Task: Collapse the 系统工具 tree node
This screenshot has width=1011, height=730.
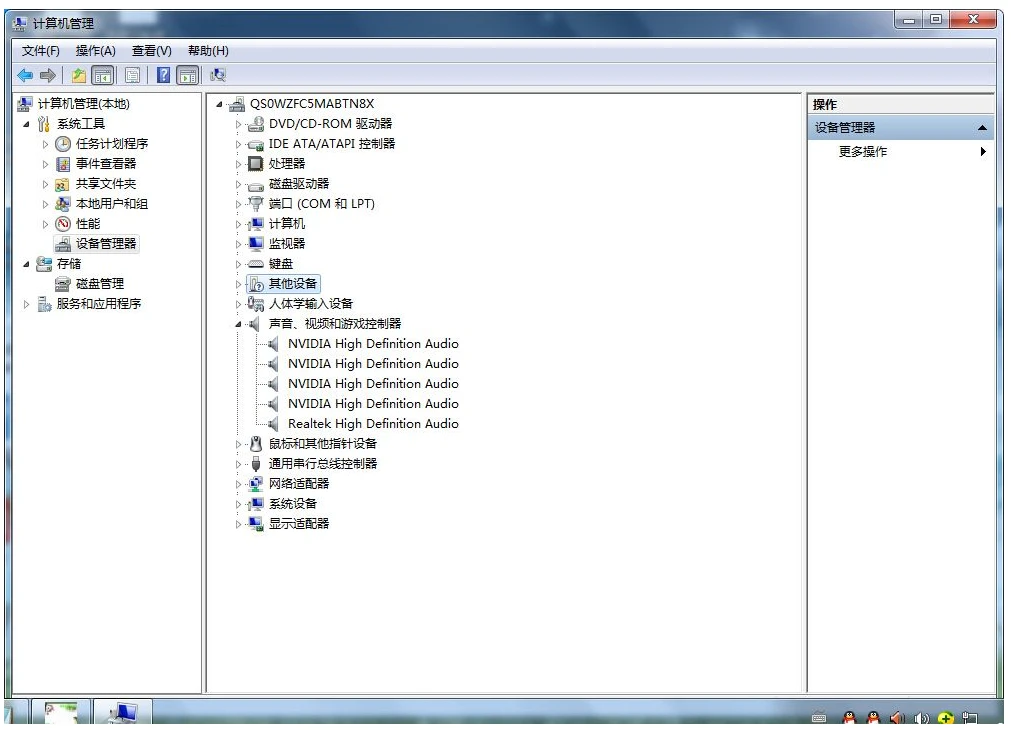Action: click(x=26, y=124)
